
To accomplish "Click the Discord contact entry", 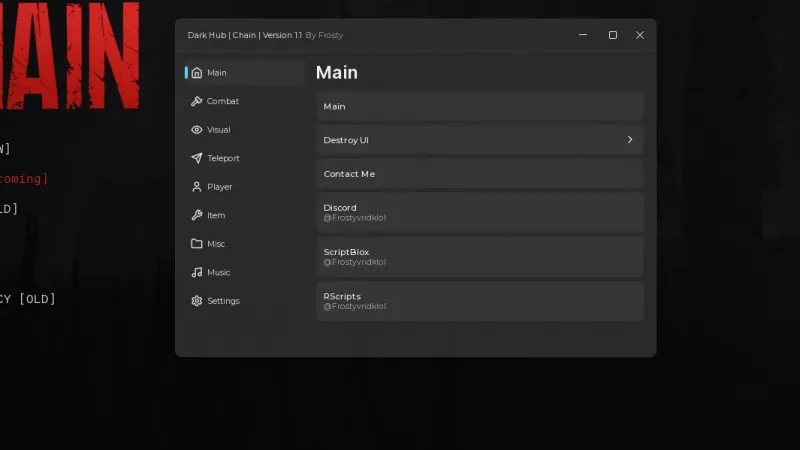I will 480,212.
